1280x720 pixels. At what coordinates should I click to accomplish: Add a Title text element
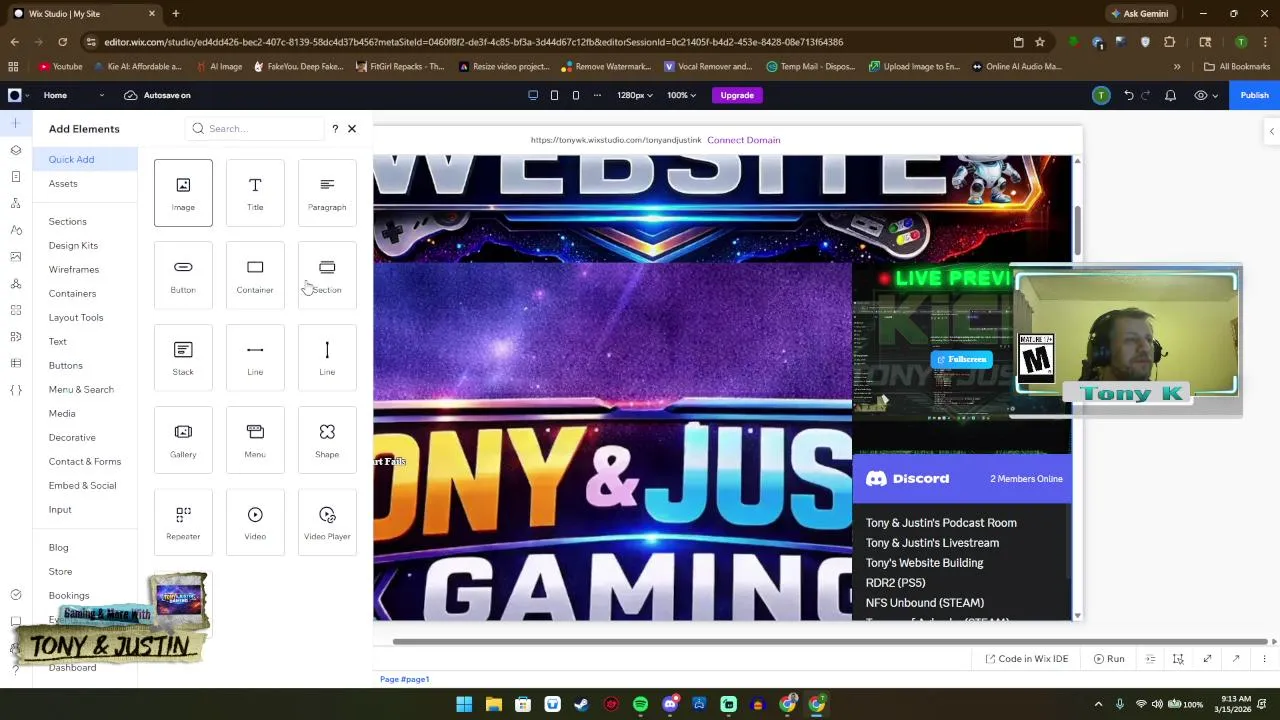point(255,193)
